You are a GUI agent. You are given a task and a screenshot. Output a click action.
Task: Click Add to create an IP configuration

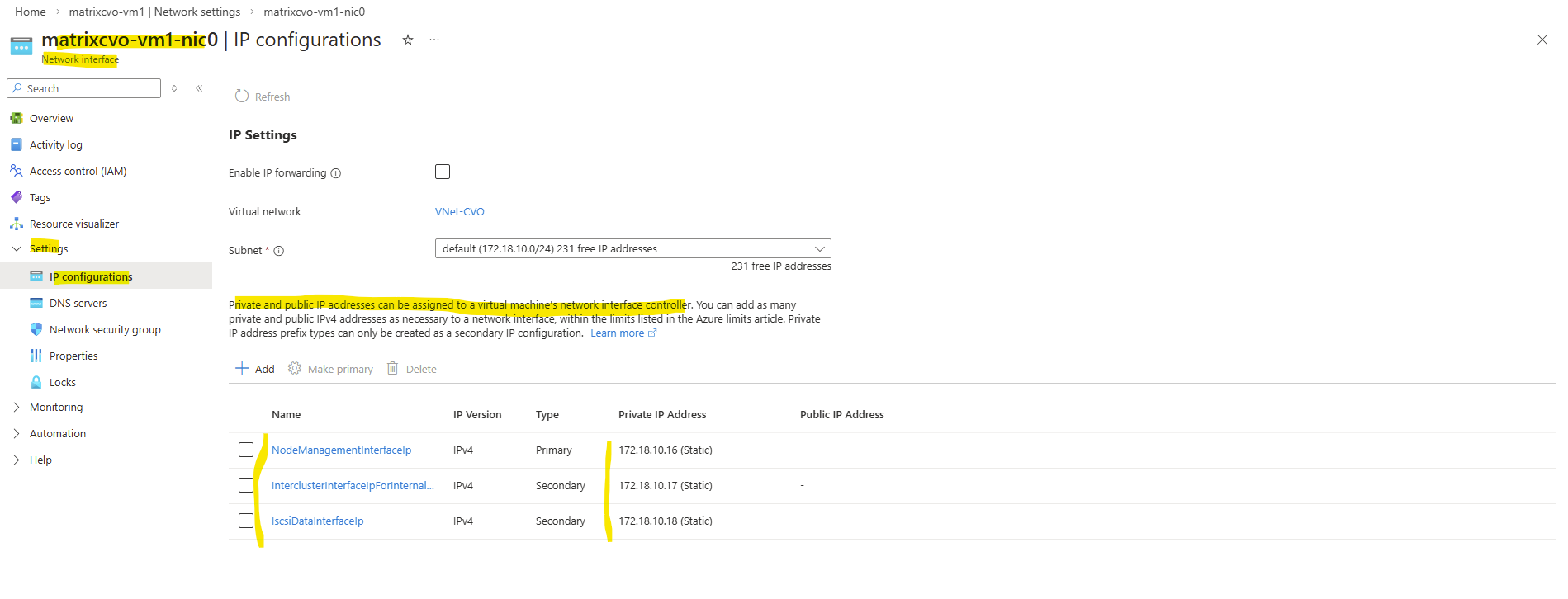255,369
